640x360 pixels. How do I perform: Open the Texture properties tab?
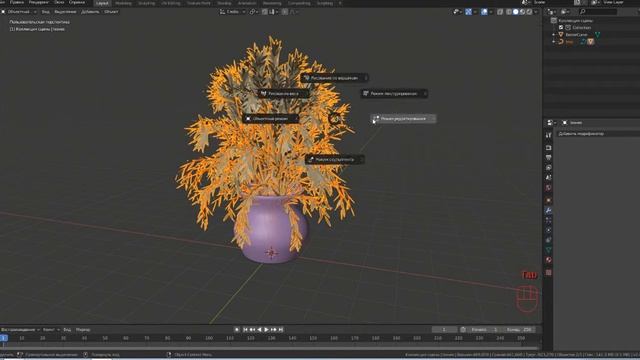pos(549,272)
